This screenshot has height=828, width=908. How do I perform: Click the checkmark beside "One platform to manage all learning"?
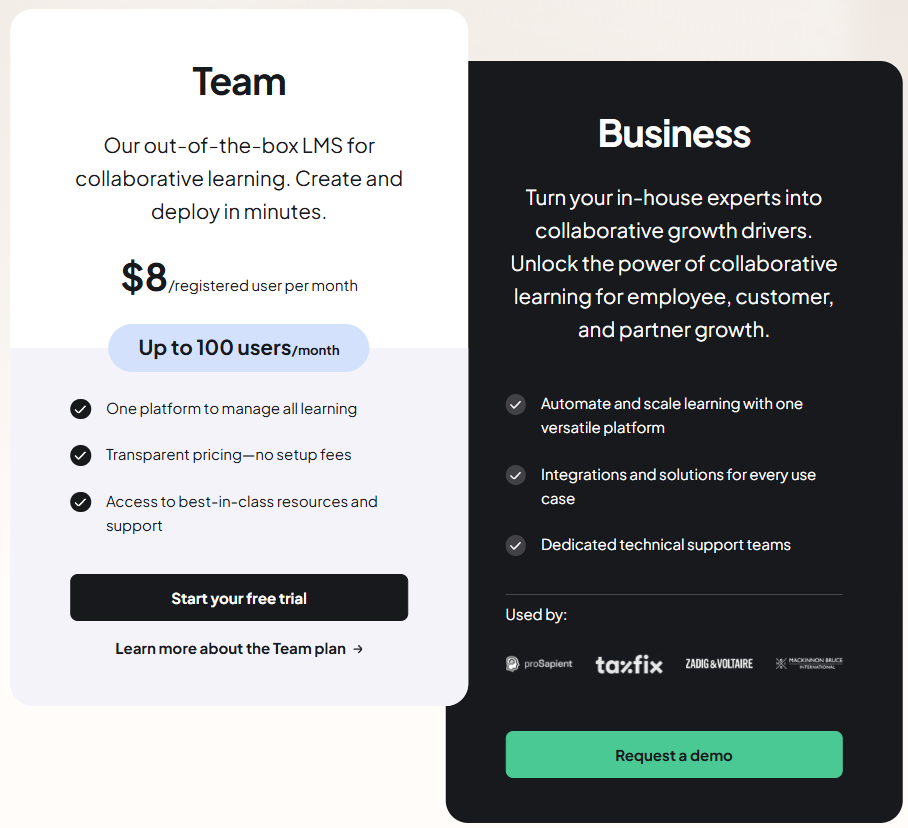point(81,409)
